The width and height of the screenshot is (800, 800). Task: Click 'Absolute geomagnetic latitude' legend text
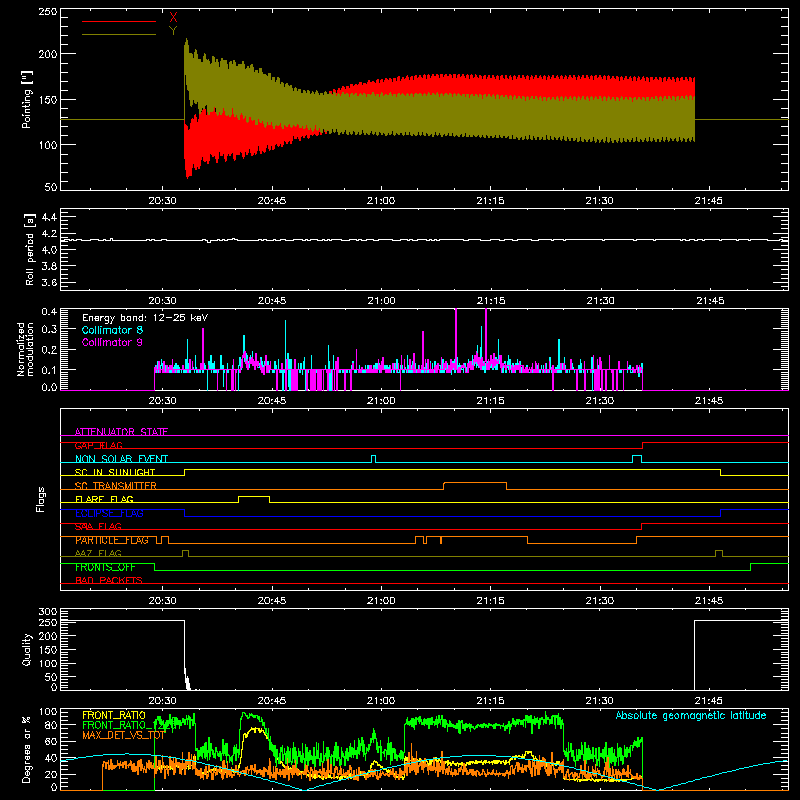(691, 715)
